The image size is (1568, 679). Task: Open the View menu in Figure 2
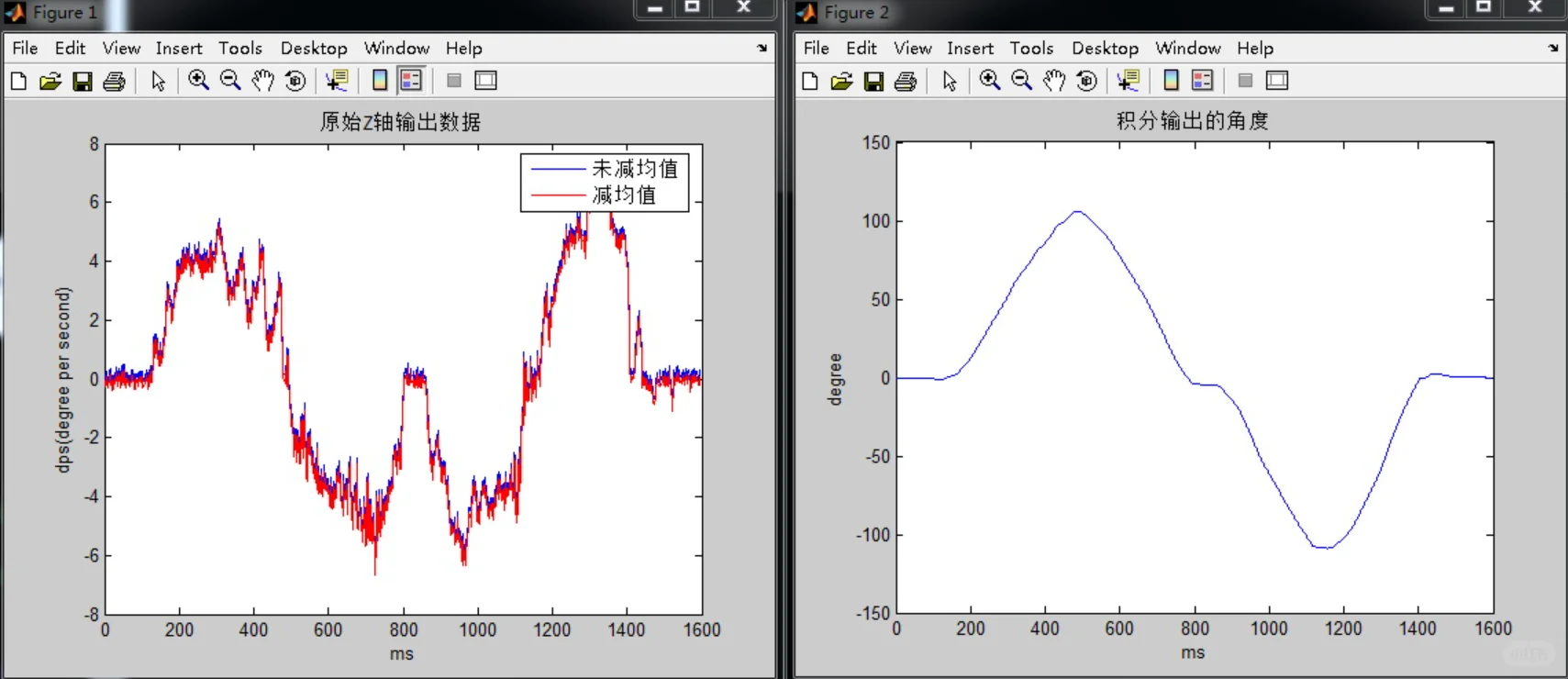[x=913, y=49]
